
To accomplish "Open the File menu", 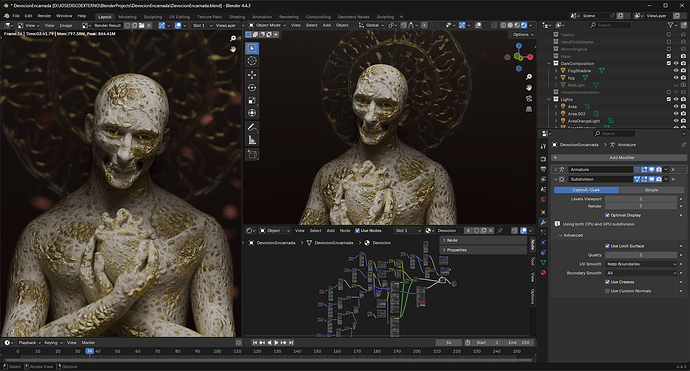I will [16, 16].
